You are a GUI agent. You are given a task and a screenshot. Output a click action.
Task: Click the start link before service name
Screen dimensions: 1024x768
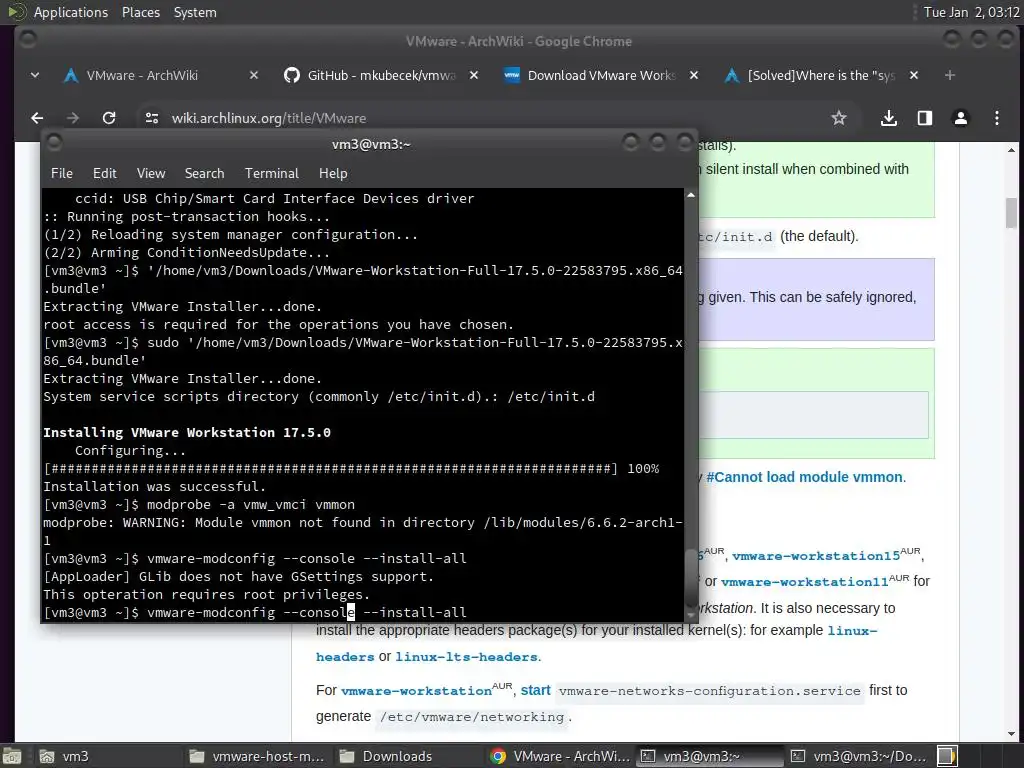536,690
